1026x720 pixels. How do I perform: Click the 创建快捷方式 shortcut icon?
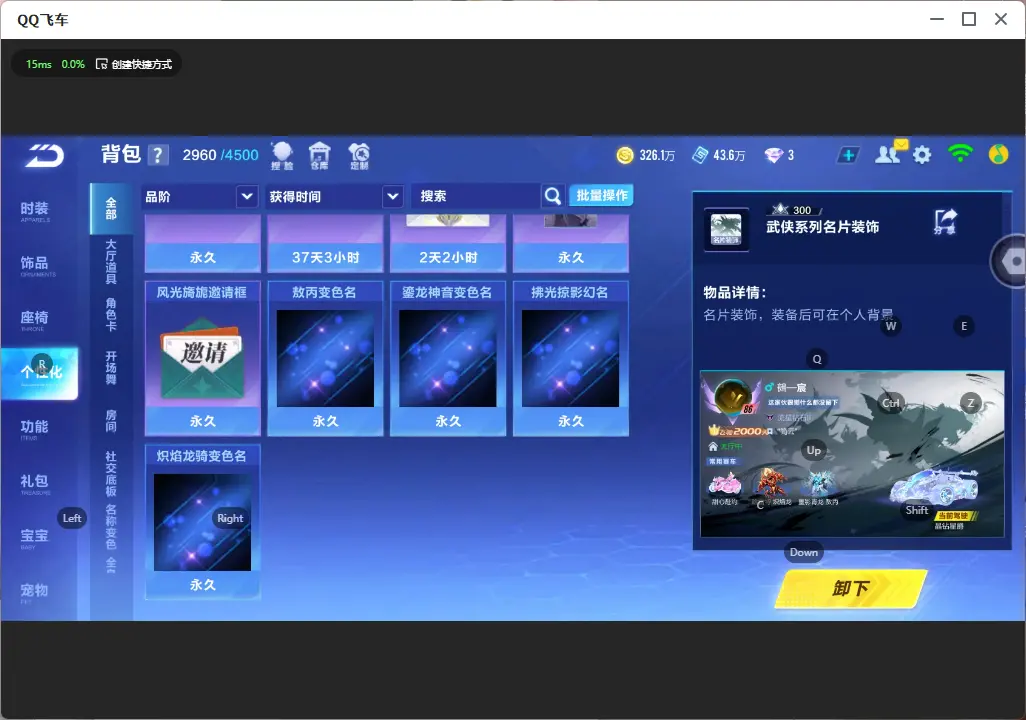tap(101, 64)
